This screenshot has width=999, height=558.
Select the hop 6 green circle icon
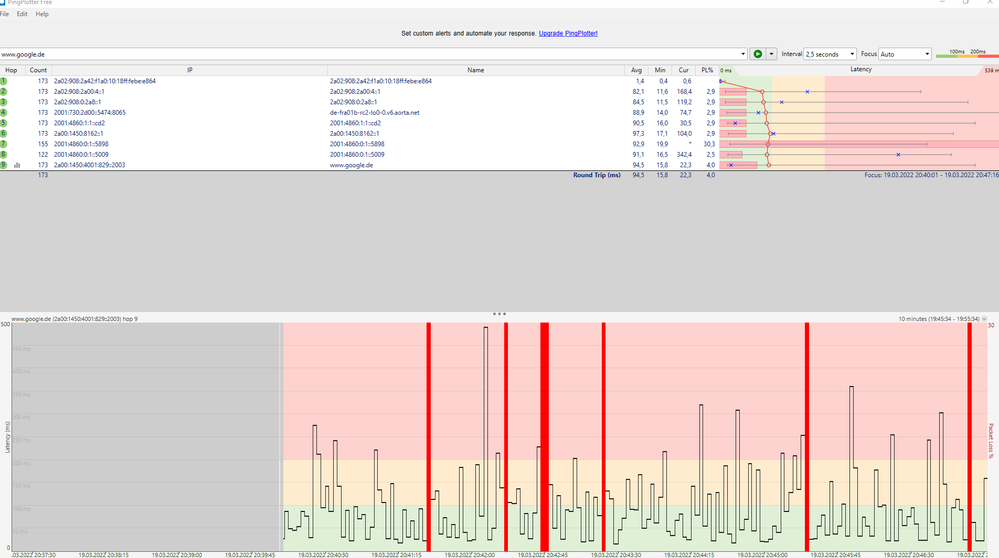pos(3,134)
